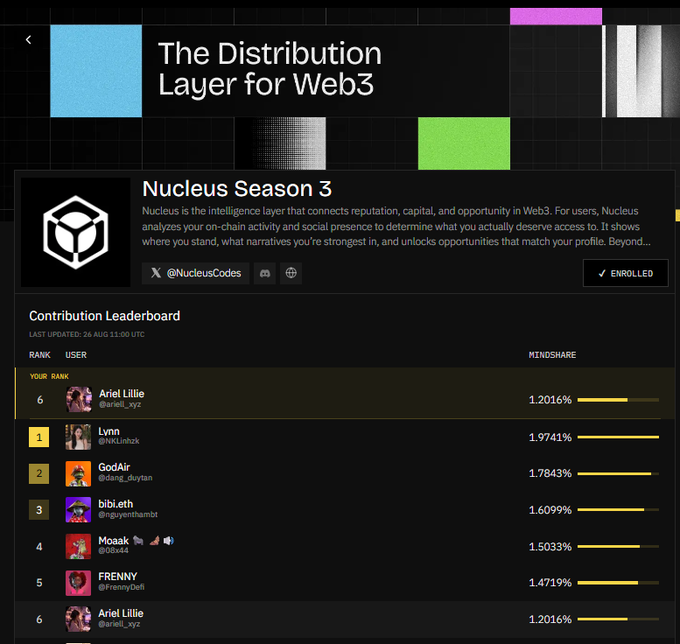Click Lynn's mindshare progress bar
This screenshot has width=680, height=644.
tap(618, 437)
